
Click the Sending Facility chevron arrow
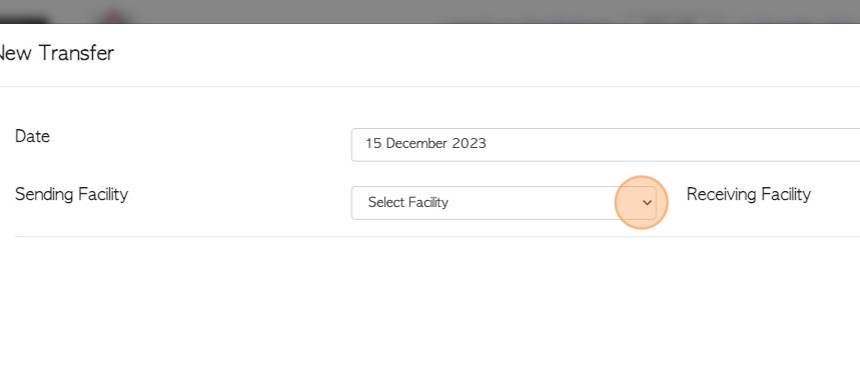(x=647, y=203)
